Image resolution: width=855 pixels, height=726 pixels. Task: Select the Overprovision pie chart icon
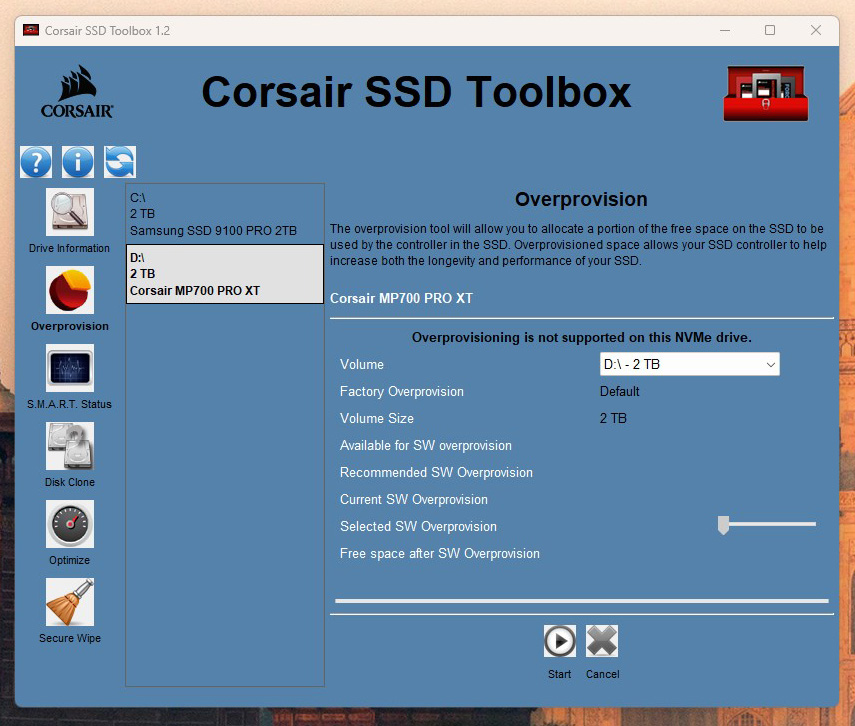[70, 290]
